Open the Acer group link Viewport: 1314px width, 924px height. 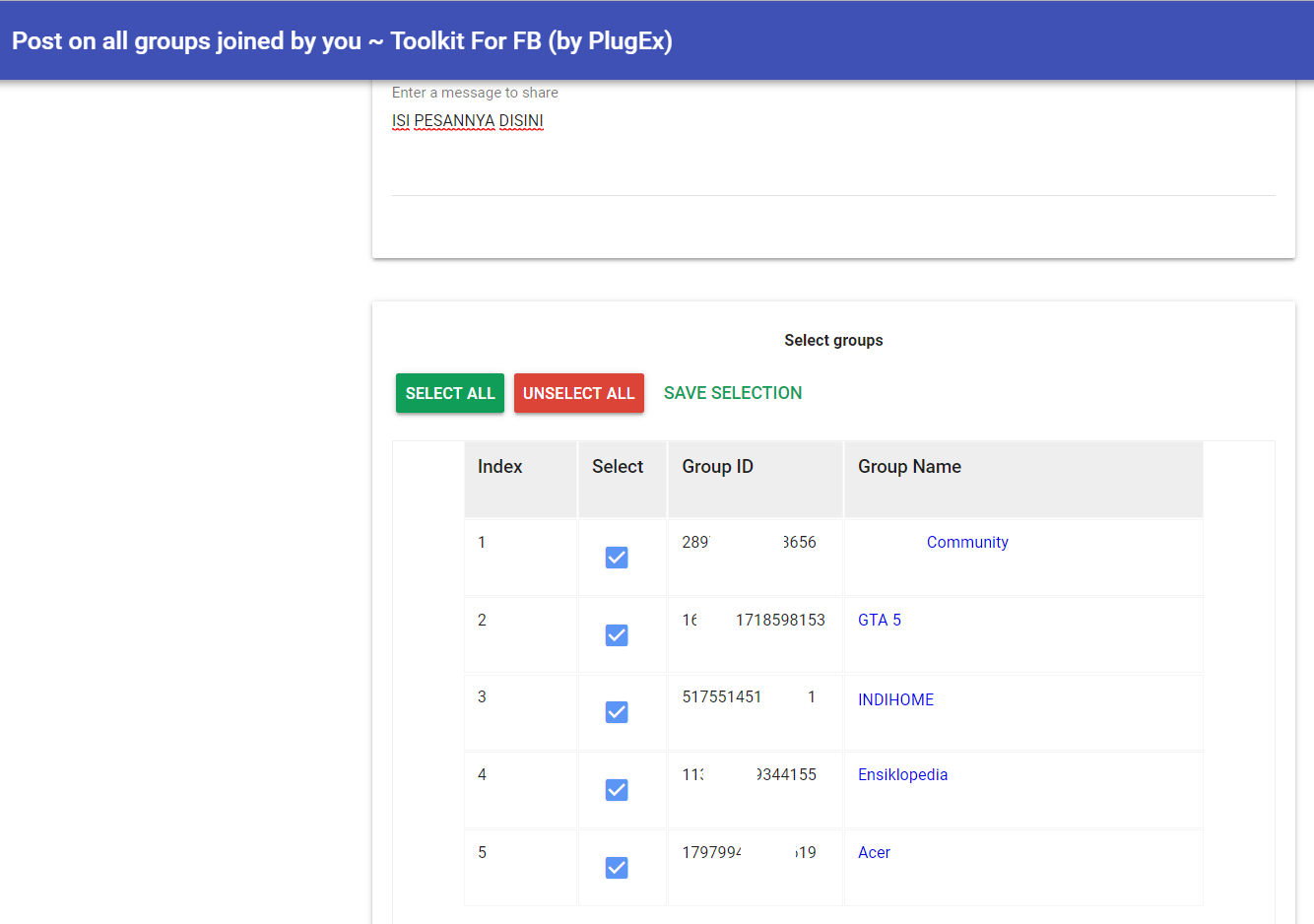(x=874, y=852)
